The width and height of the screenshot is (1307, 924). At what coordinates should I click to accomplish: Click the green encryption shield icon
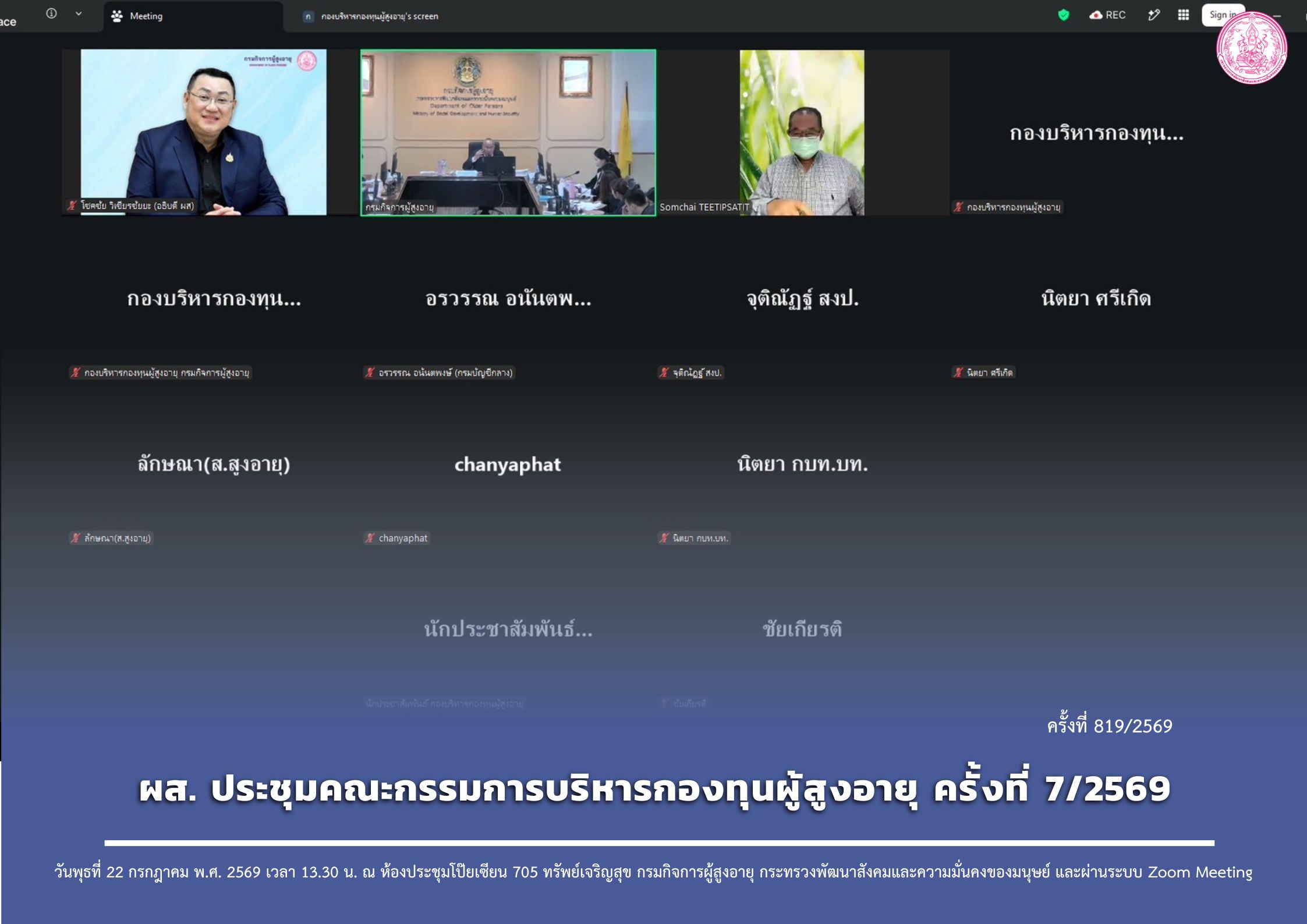1063,15
